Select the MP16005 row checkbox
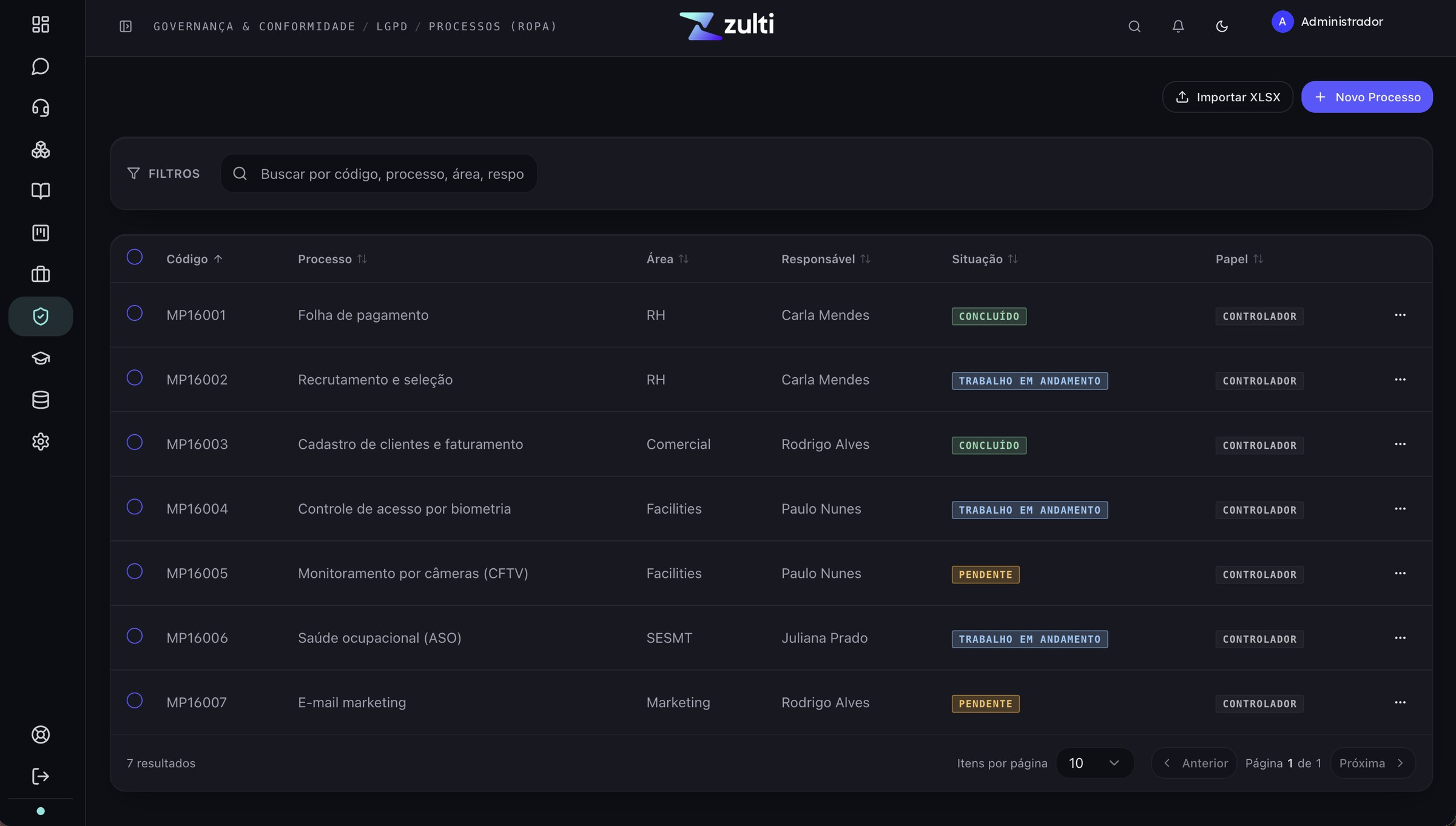Viewport: 1456px width, 826px height. [135, 571]
